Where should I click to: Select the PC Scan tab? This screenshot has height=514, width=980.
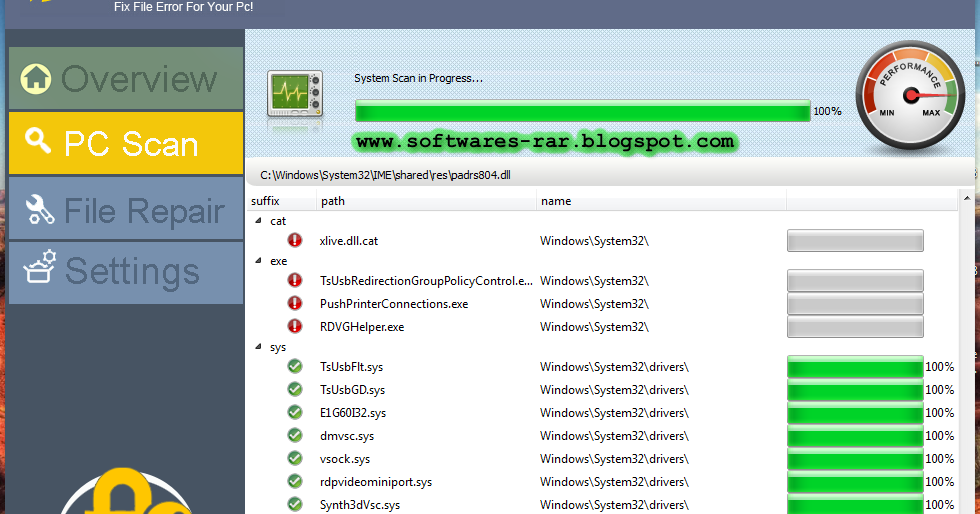(126, 143)
